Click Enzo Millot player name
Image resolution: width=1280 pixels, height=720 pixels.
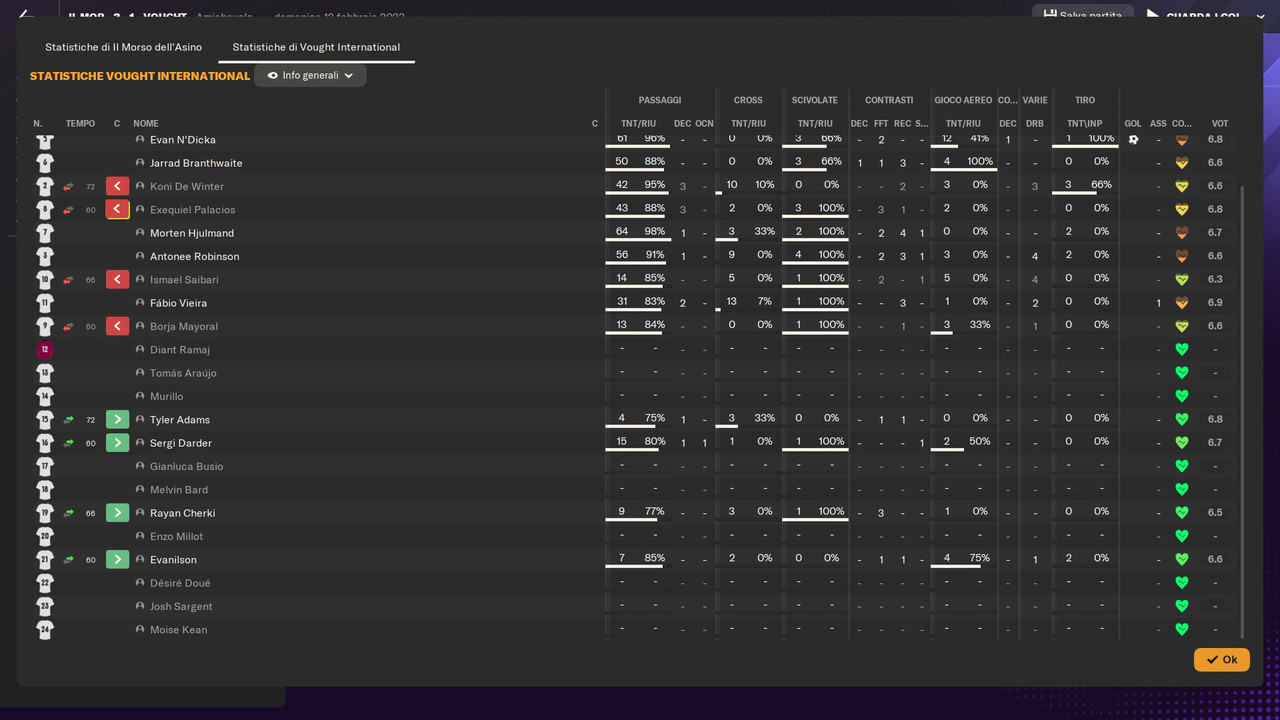[176, 536]
